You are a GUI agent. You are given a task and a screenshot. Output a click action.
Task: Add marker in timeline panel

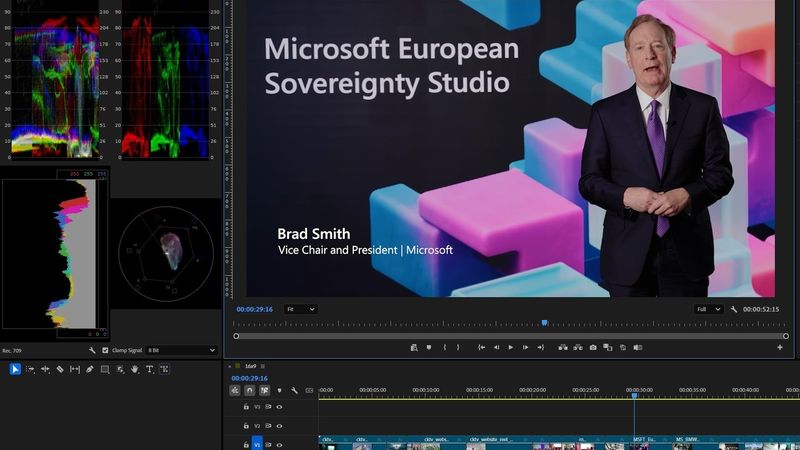point(279,390)
